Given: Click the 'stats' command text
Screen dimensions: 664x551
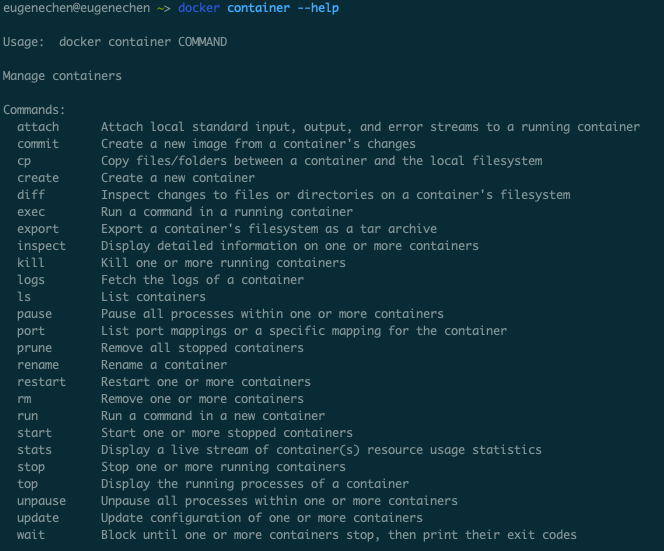Looking at the screenshot, I should [34, 450].
